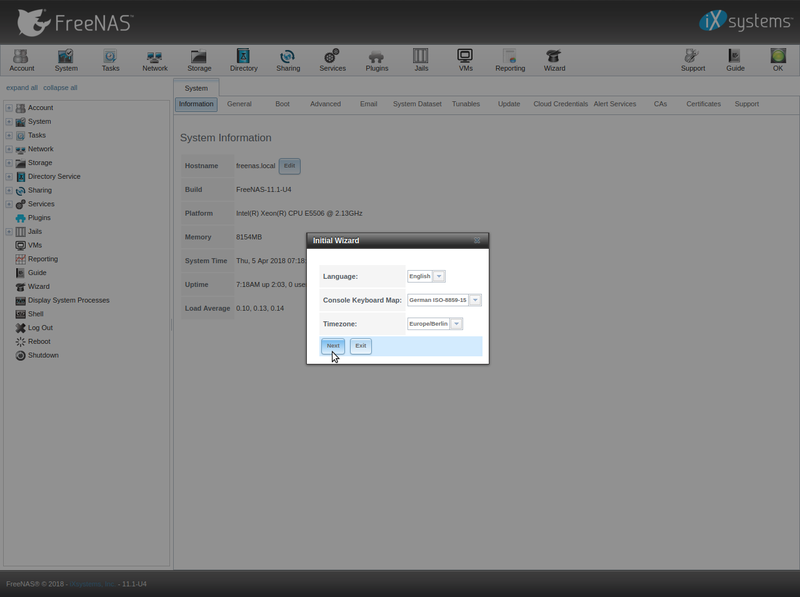Expand the Storage tree node

pyautogui.click(x=9, y=163)
